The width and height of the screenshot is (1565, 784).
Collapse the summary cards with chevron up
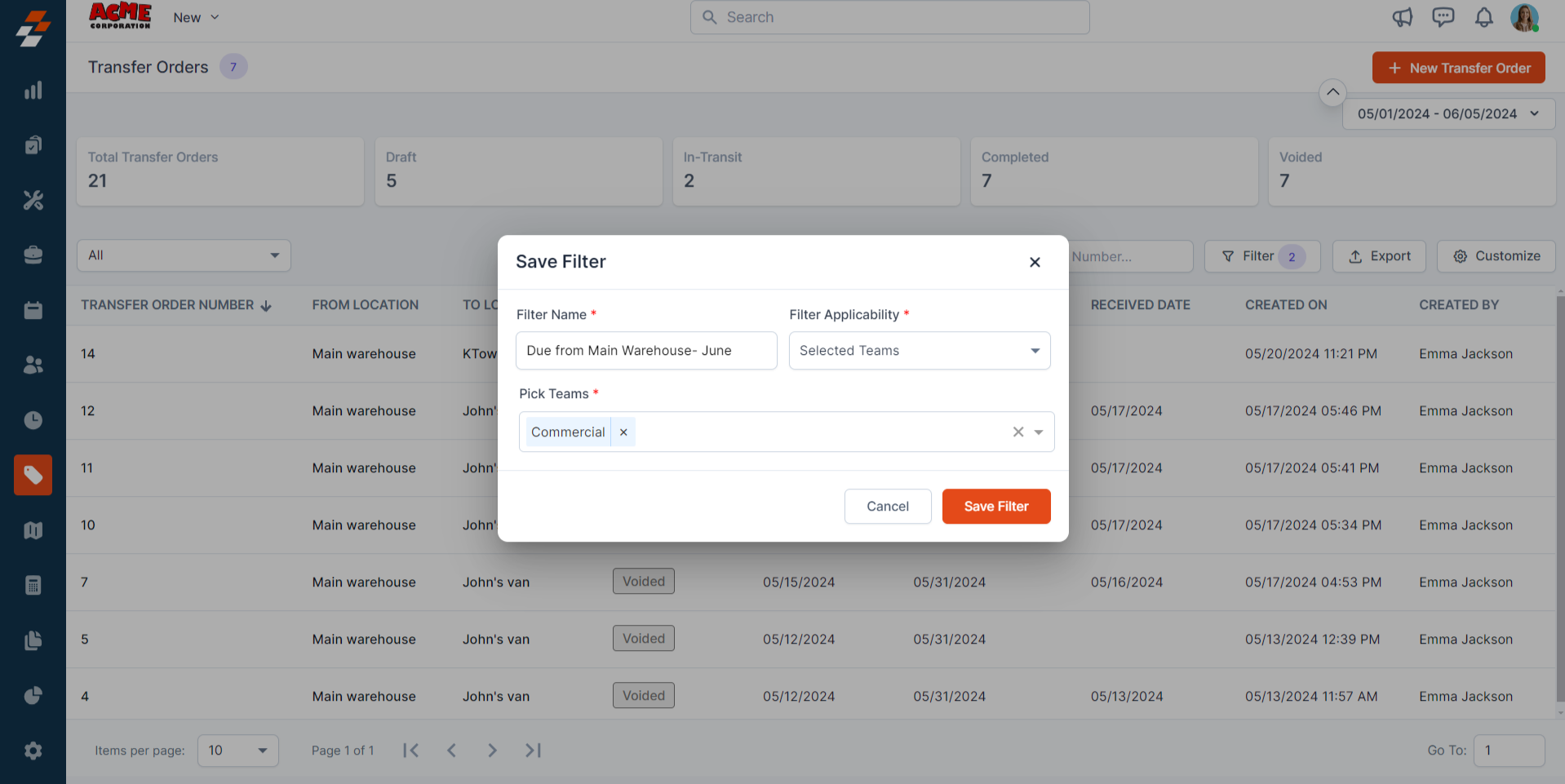tap(1332, 92)
